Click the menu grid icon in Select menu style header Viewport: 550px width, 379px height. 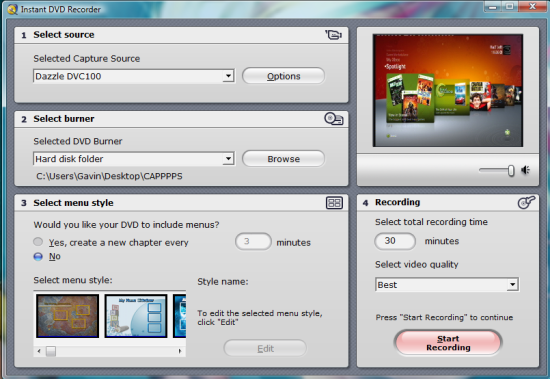pos(334,203)
